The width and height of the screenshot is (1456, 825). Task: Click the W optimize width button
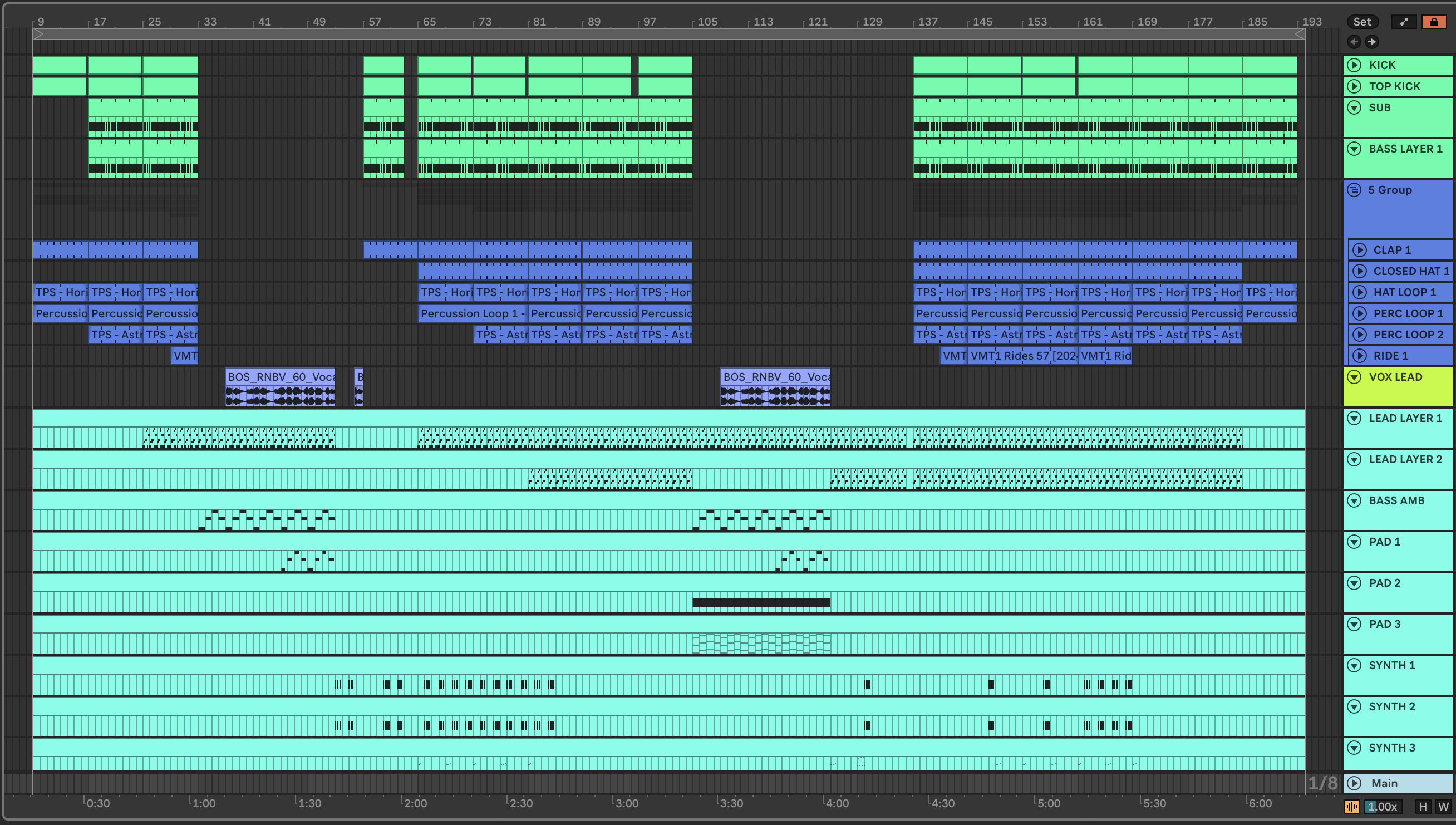1443,806
